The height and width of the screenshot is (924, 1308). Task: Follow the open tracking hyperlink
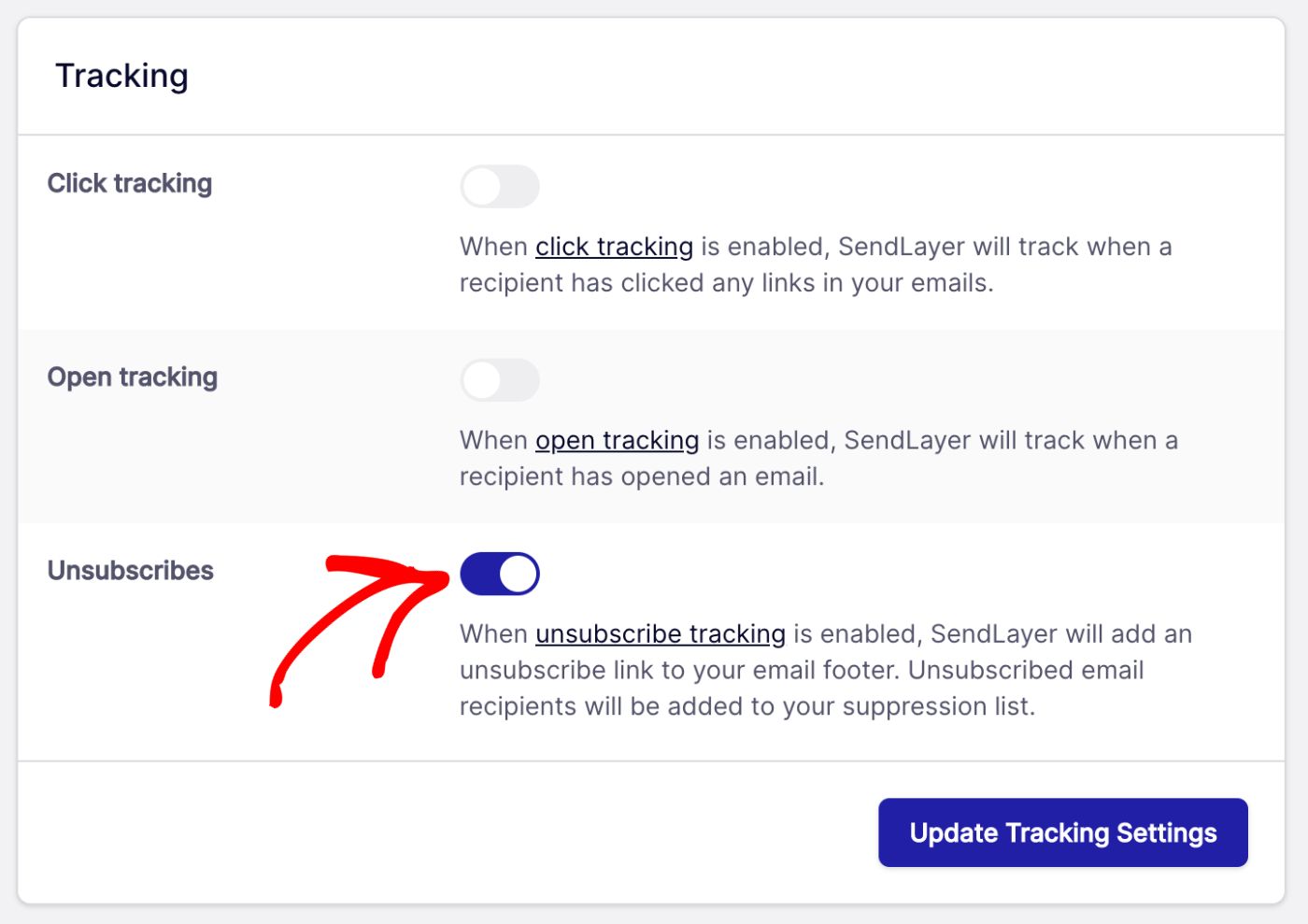pyautogui.click(x=617, y=440)
